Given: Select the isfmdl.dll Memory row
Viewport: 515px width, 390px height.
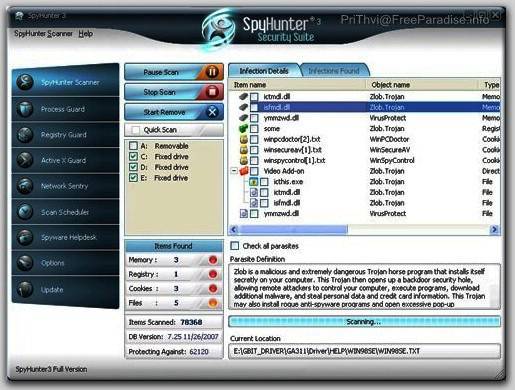Looking at the screenshot, I should (364, 107).
